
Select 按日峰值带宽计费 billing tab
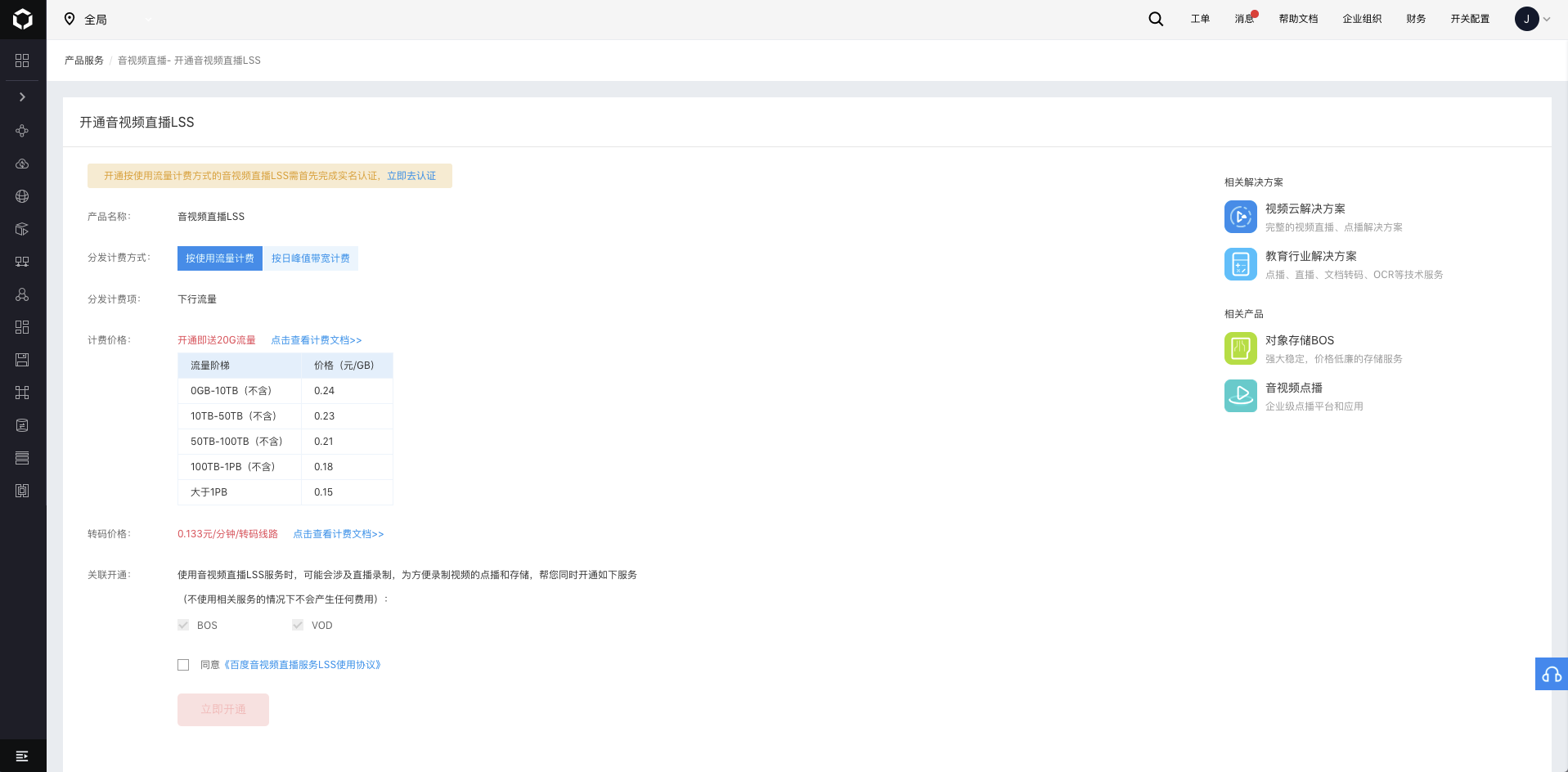(x=310, y=258)
